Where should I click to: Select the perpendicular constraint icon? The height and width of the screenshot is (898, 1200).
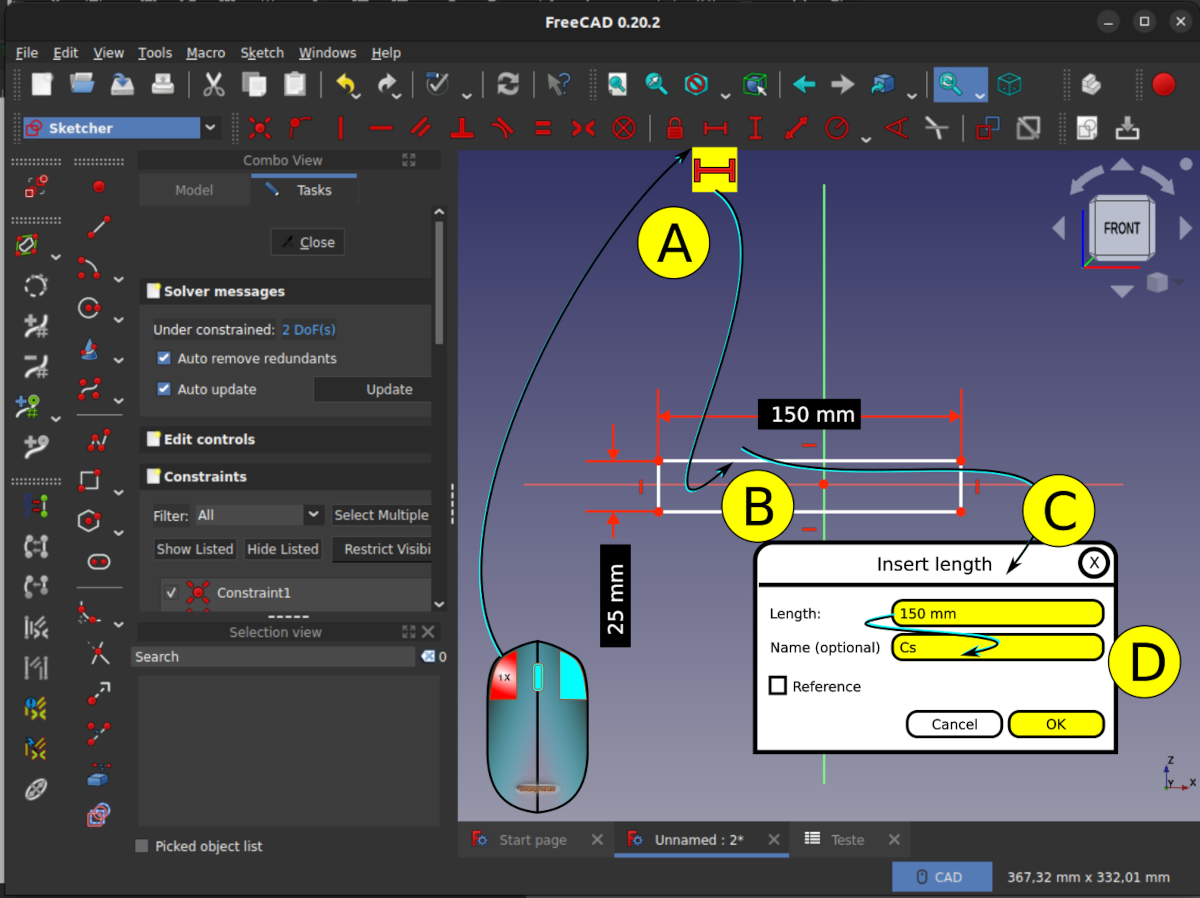pos(461,128)
